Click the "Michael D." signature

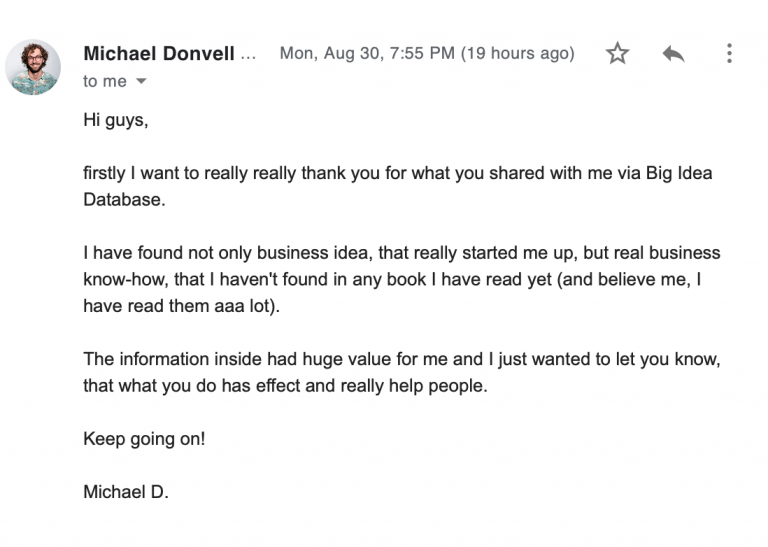[126, 492]
